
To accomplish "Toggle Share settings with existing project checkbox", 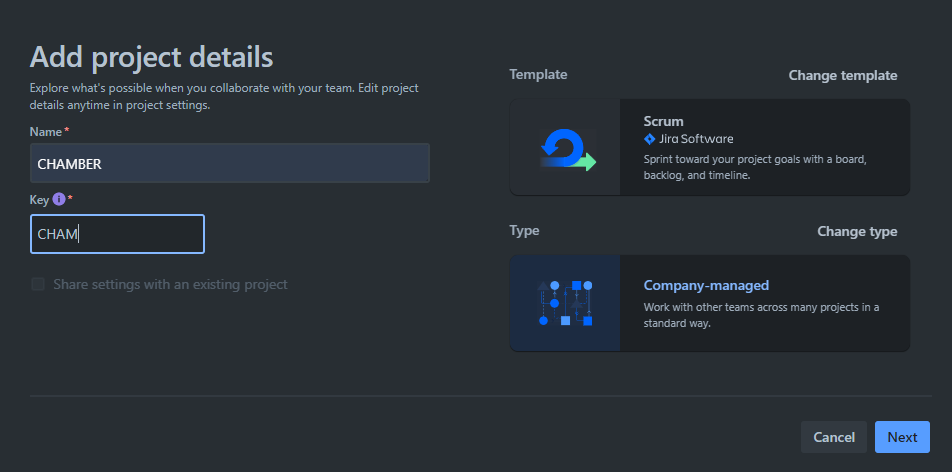I will 38,284.
